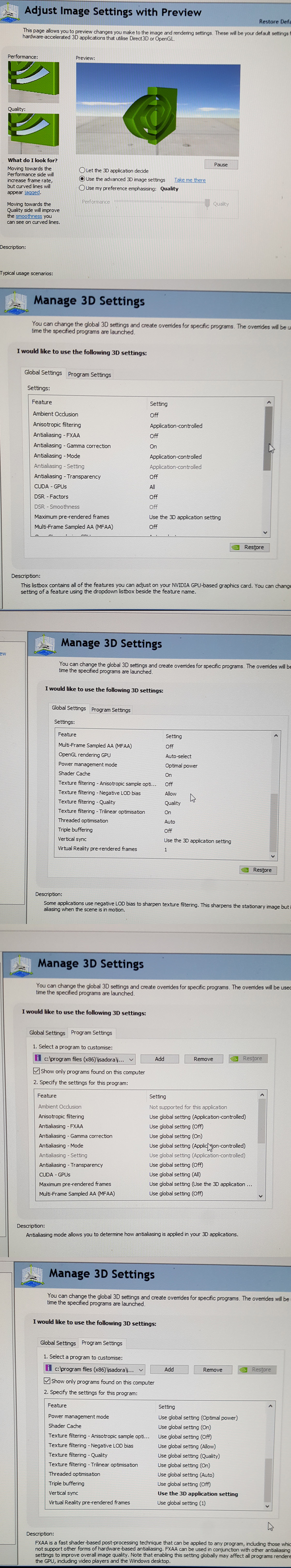Click the plain 'Allow' value for Negative LOD bias
291x1568 pixels.
171,794
